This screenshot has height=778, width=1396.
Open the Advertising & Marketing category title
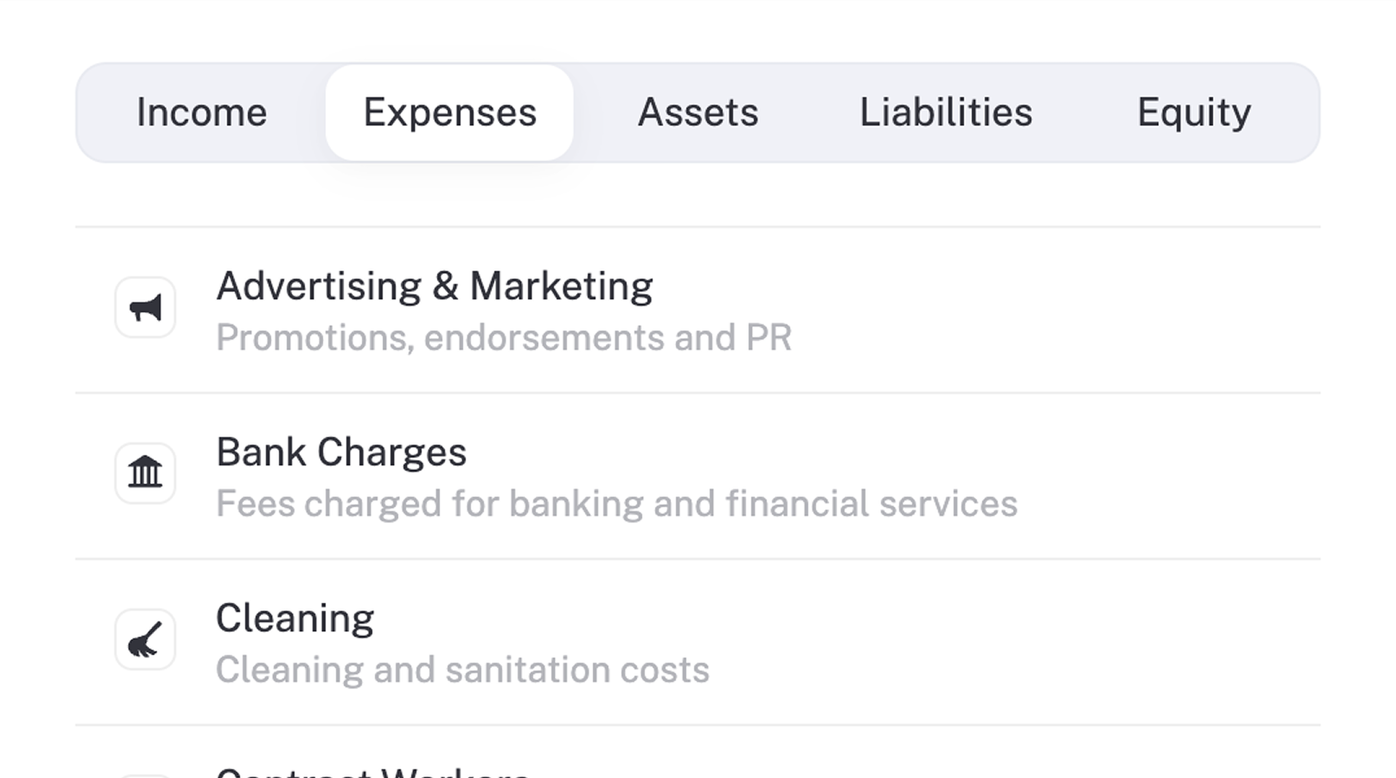coord(434,287)
